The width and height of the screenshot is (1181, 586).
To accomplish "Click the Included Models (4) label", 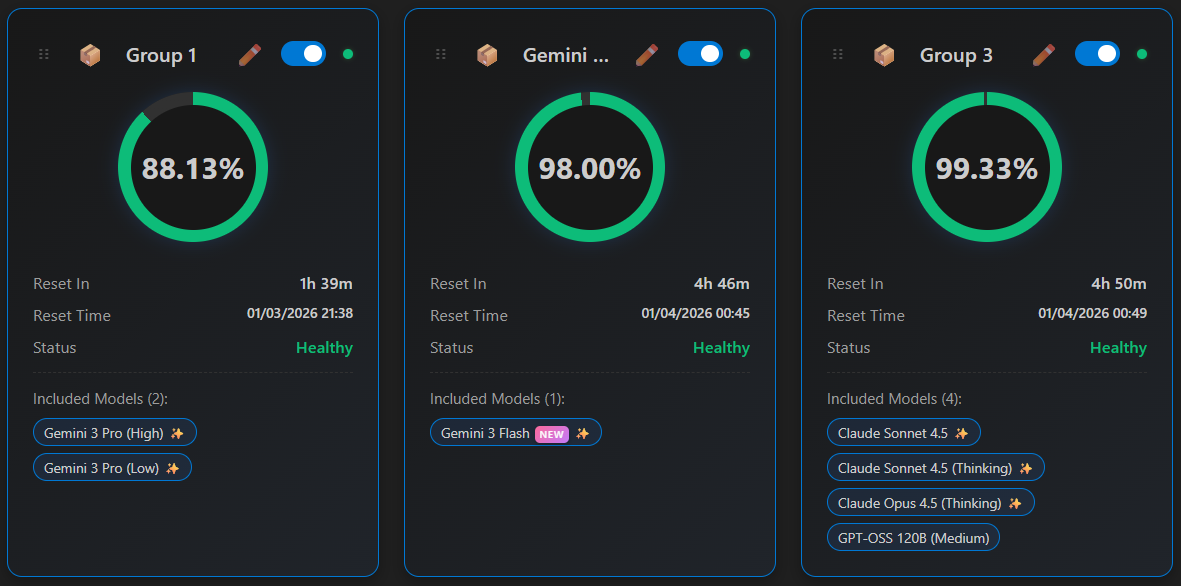I will click(x=894, y=398).
